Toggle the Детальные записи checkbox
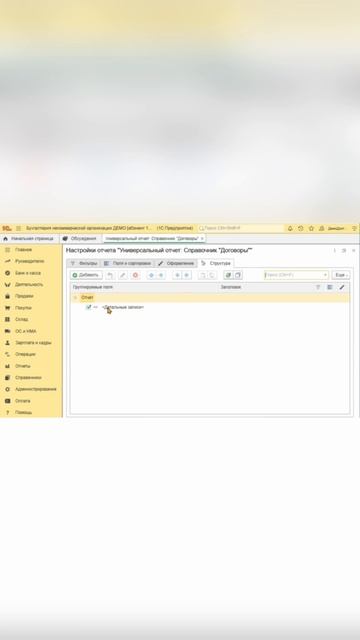Viewport: 360px width, 640px height. (x=88, y=307)
